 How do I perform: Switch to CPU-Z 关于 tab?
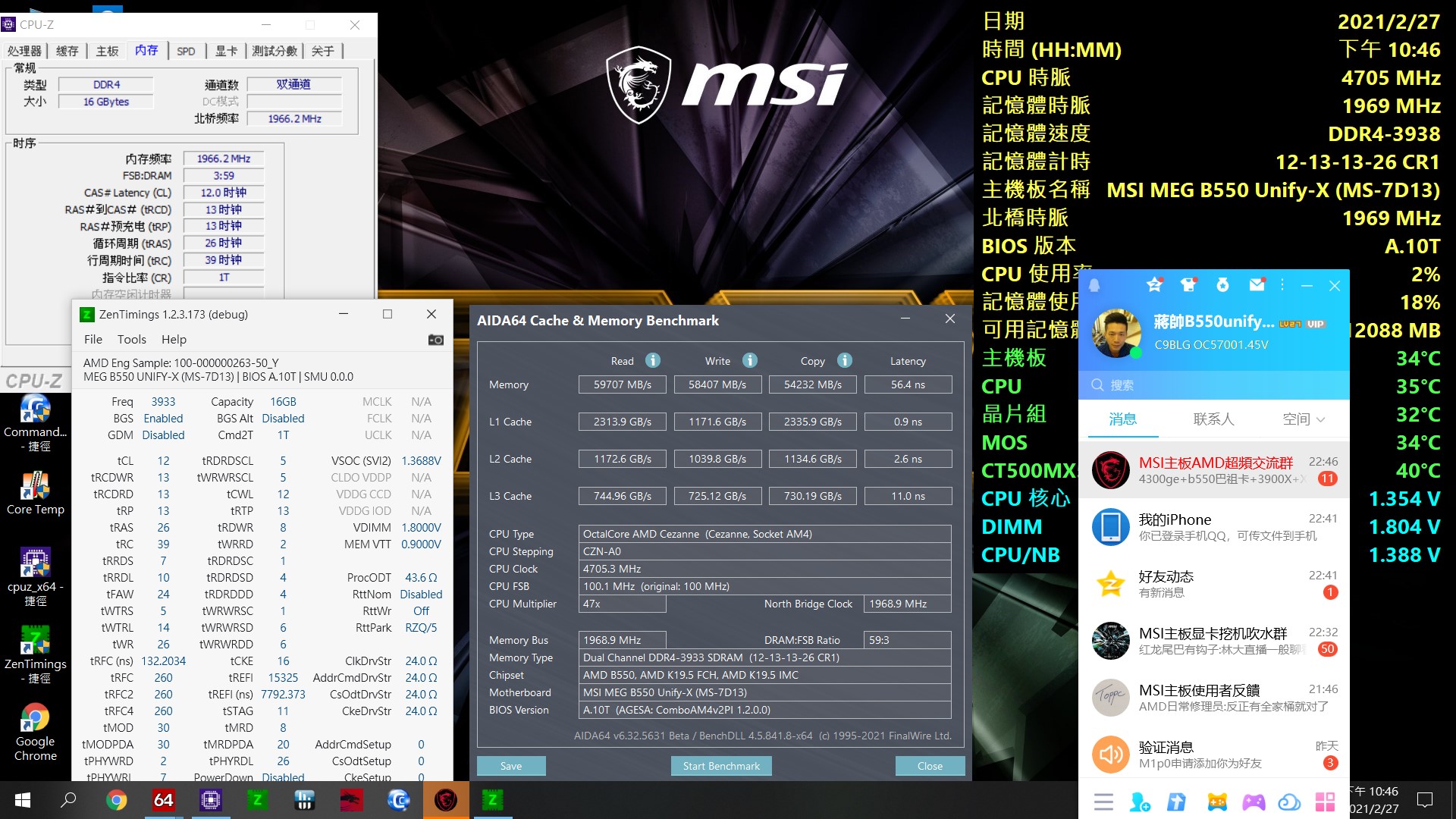[x=322, y=51]
